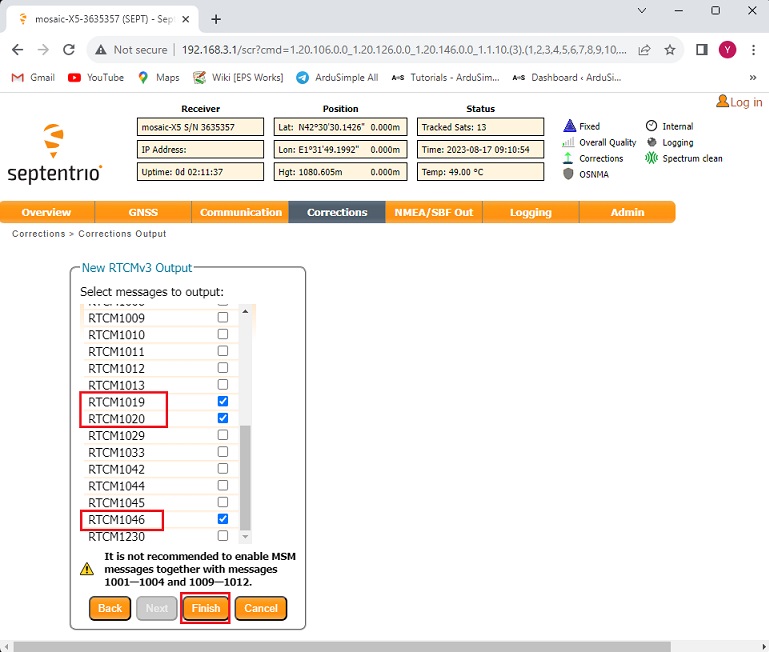
Task: Open the NMEA/SBF Out menu
Action: [x=435, y=212]
